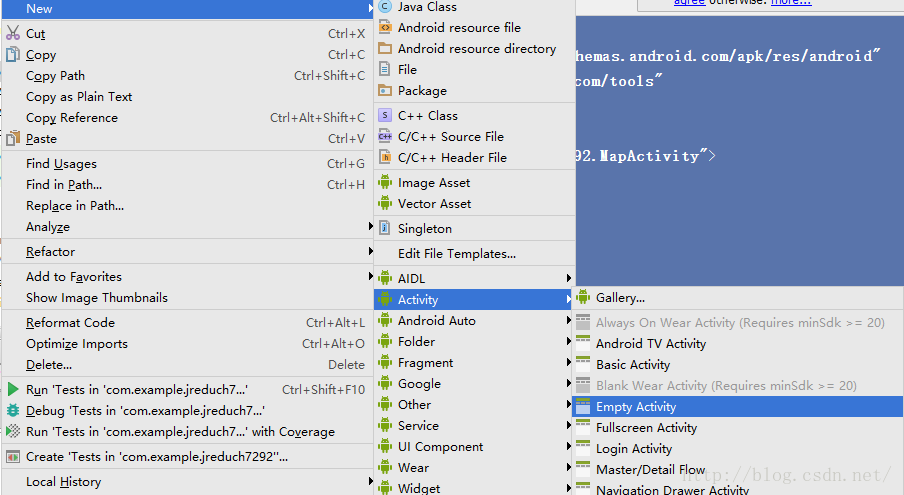The image size is (904, 495).
Task: Click the MapActivity text in editor
Action: 649,156
